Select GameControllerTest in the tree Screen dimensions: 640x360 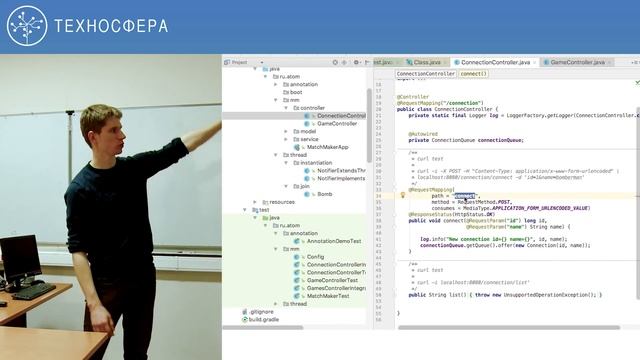pos(332,280)
